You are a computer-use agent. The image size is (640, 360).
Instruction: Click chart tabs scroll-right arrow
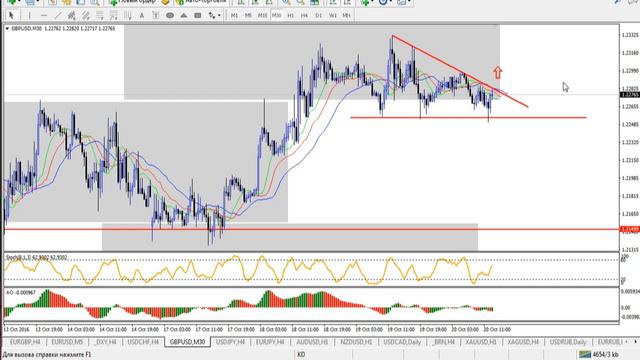click(x=635, y=342)
